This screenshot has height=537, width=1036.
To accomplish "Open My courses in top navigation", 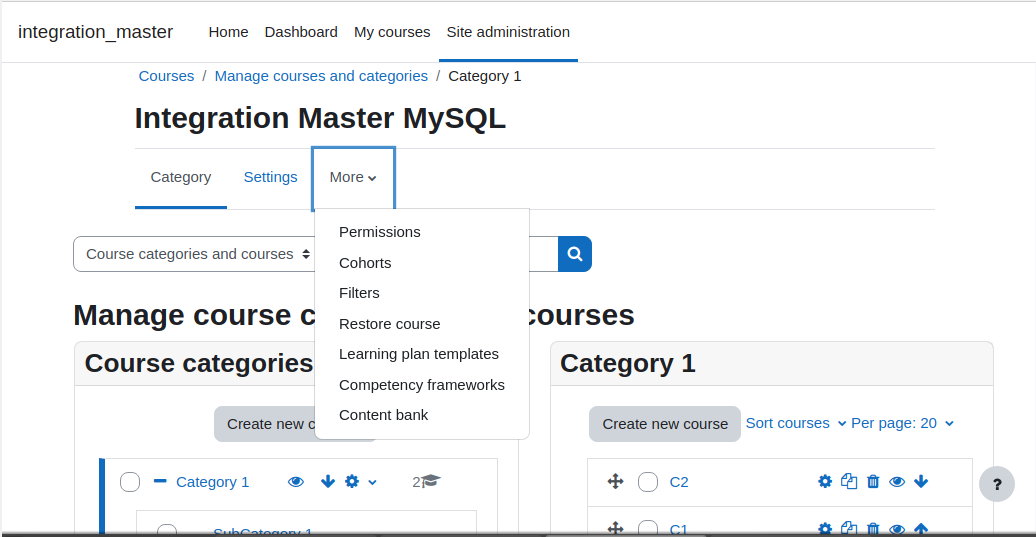I will click(x=392, y=32).
